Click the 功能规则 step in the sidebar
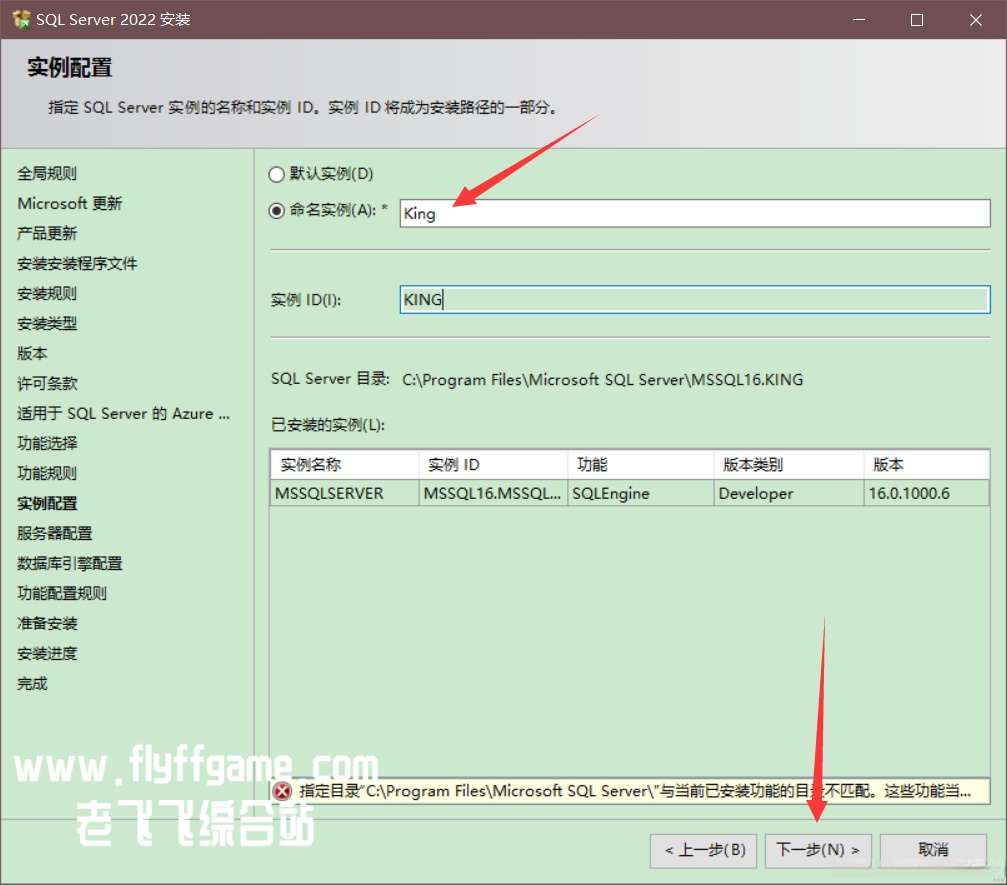 coord(47,473)
